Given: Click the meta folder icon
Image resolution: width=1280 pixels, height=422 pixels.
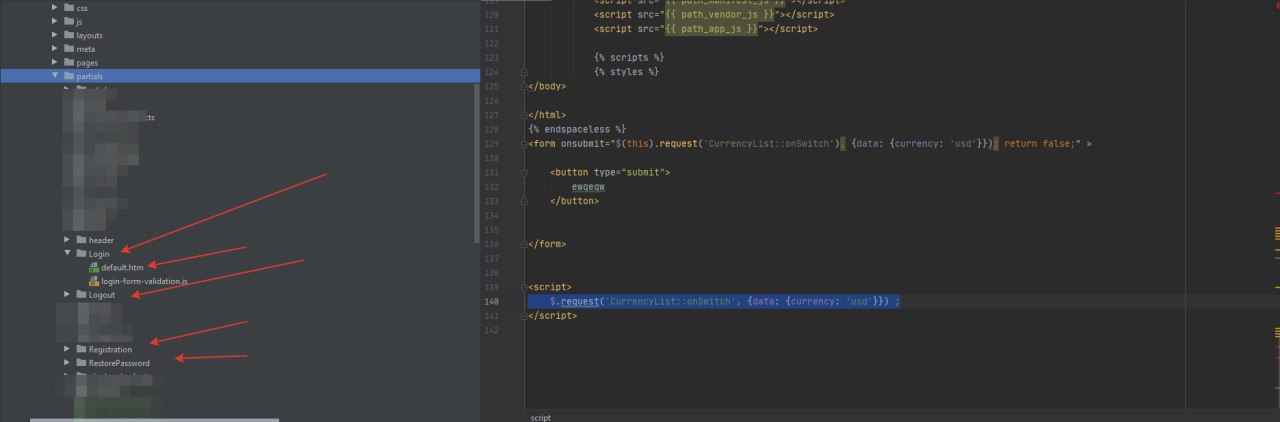Looking at the screenshot, I should click(x=68, y=48).
